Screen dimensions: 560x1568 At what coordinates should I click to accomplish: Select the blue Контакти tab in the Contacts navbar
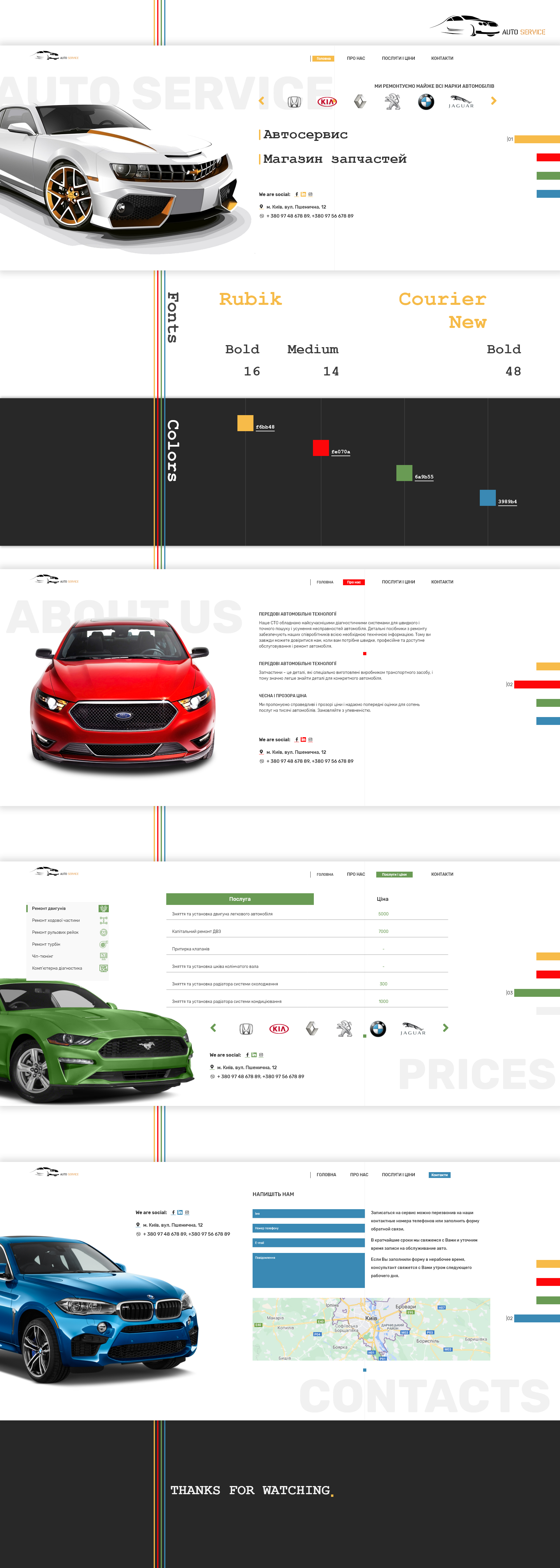pos(440,1175)
